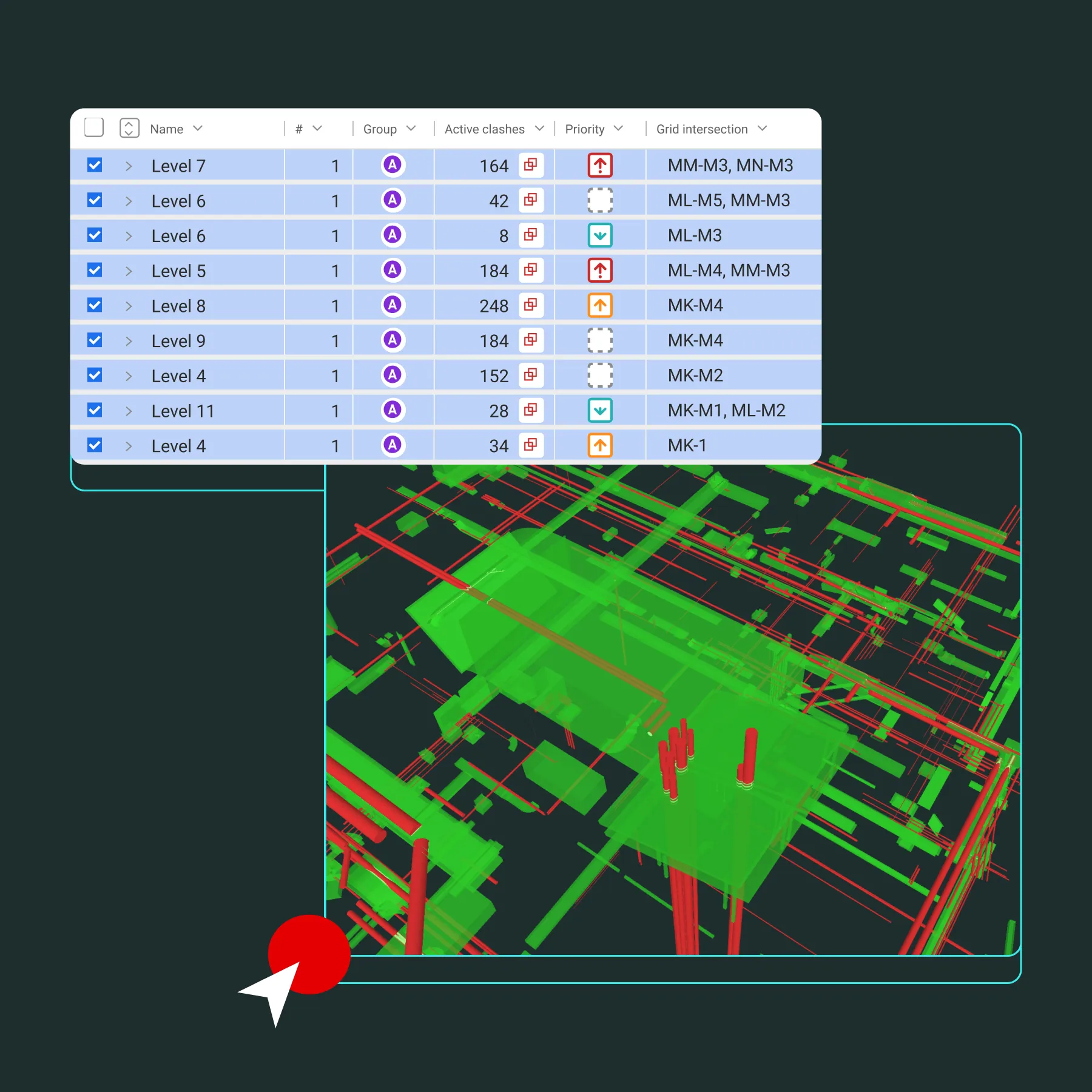
Task: Click the orange priority arrow on bottom Level 4
Action: pyautogui.click(x=599, y=445)
